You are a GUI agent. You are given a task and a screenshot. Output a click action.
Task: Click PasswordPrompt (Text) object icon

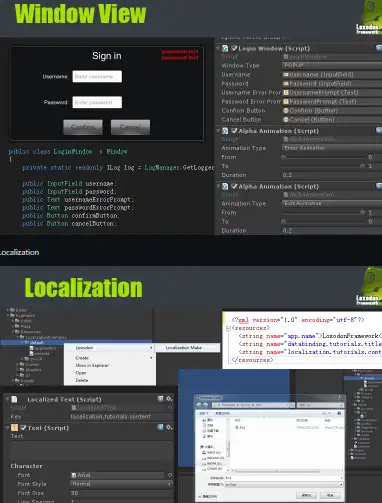[x=286, y=102]
